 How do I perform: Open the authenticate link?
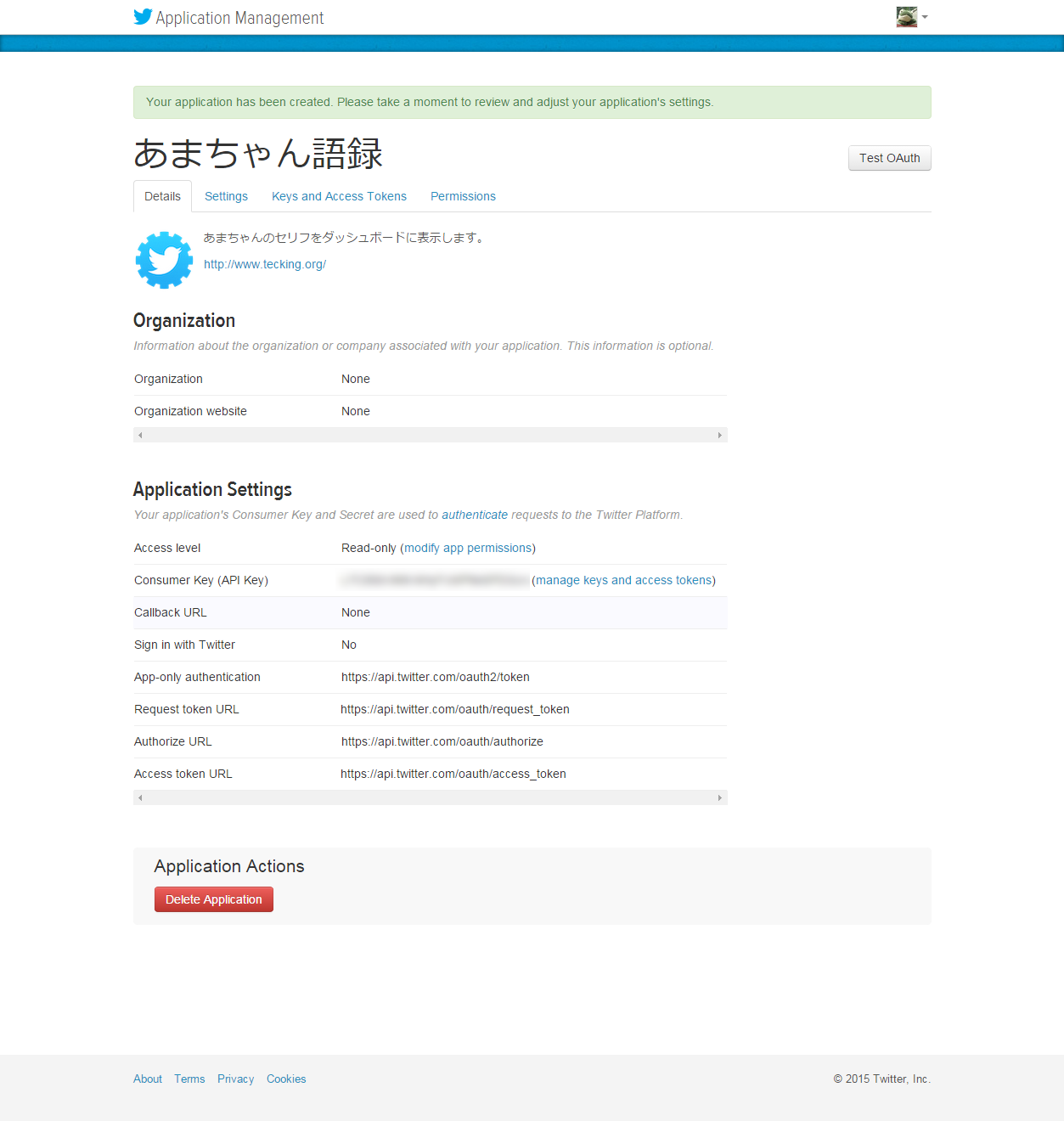tap(475, 515)
